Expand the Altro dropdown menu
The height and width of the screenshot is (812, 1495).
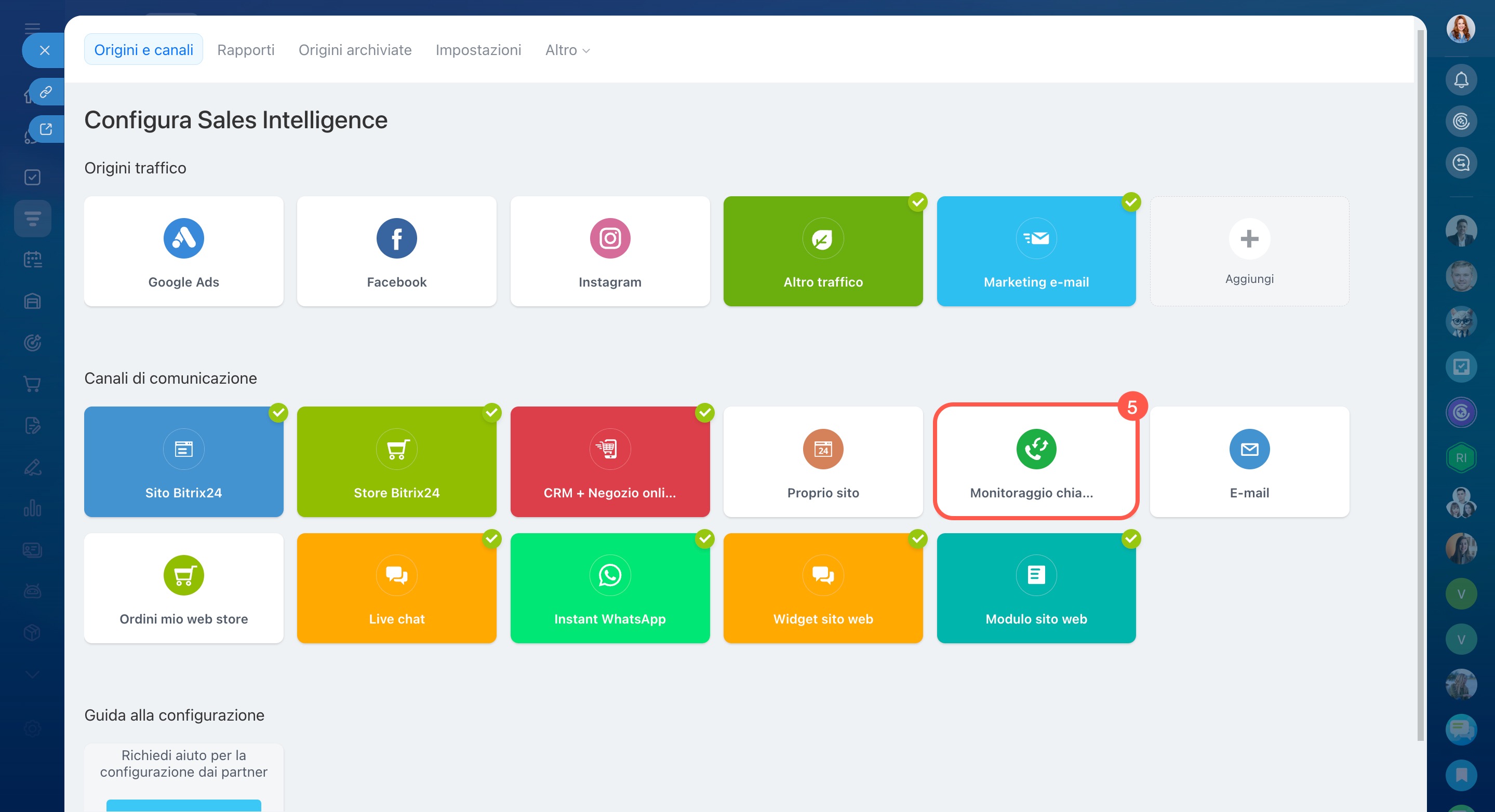point(567,50)
